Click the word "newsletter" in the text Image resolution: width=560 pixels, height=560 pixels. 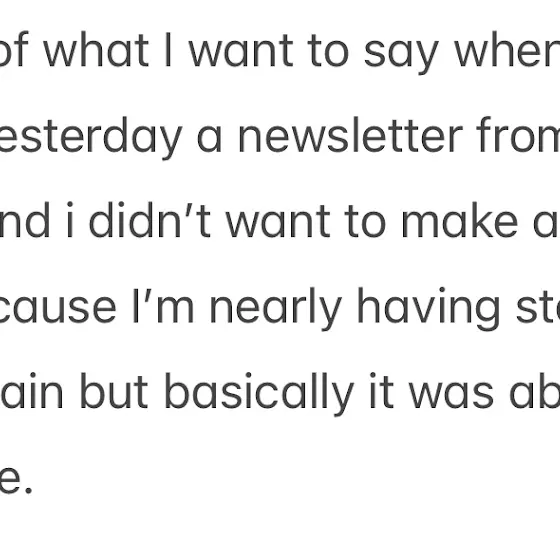350,135
